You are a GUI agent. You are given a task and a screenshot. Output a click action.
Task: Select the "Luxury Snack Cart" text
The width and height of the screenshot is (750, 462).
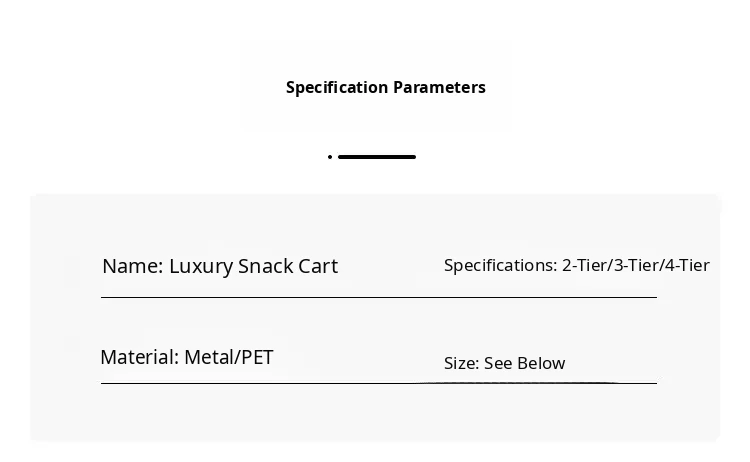(253, 266)
